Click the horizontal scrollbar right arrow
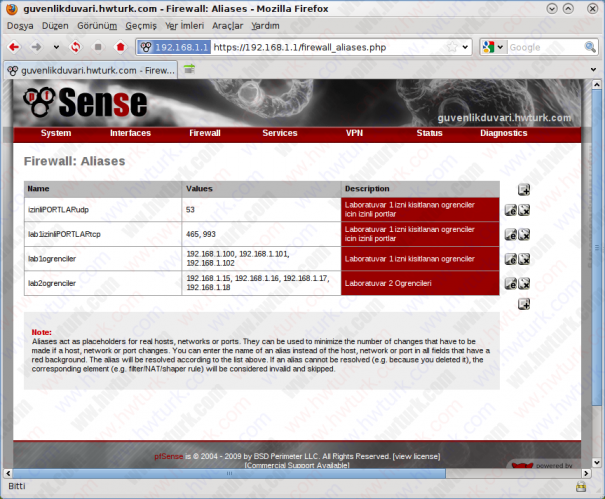This screenshot has height=499, width=605. coord(586,473)
